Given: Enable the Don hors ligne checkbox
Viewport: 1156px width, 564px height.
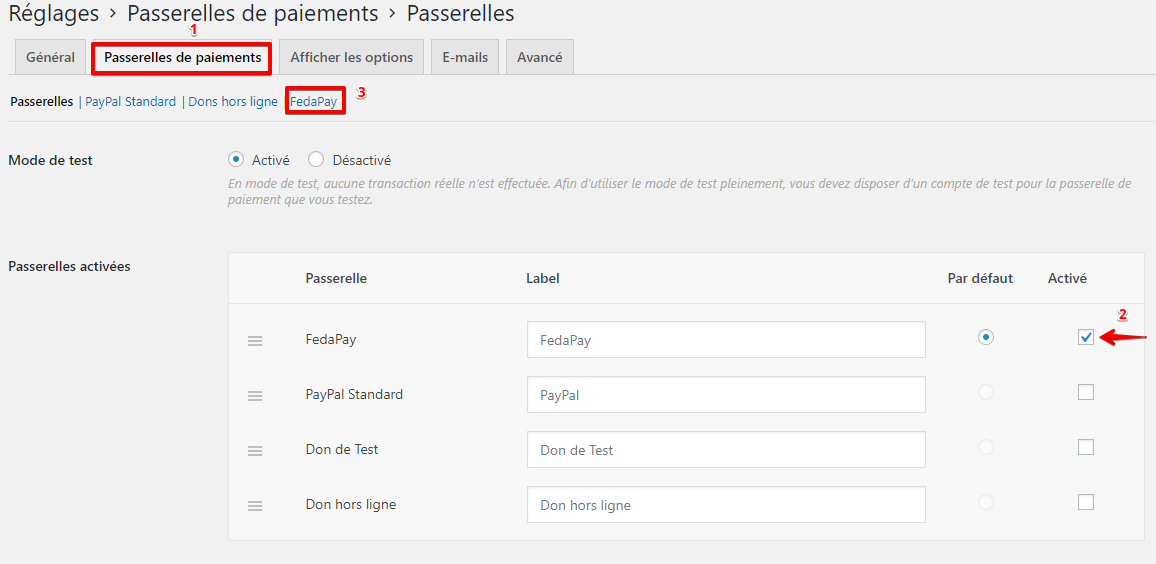Looking at the screenshot, I should pos(1086,502).
